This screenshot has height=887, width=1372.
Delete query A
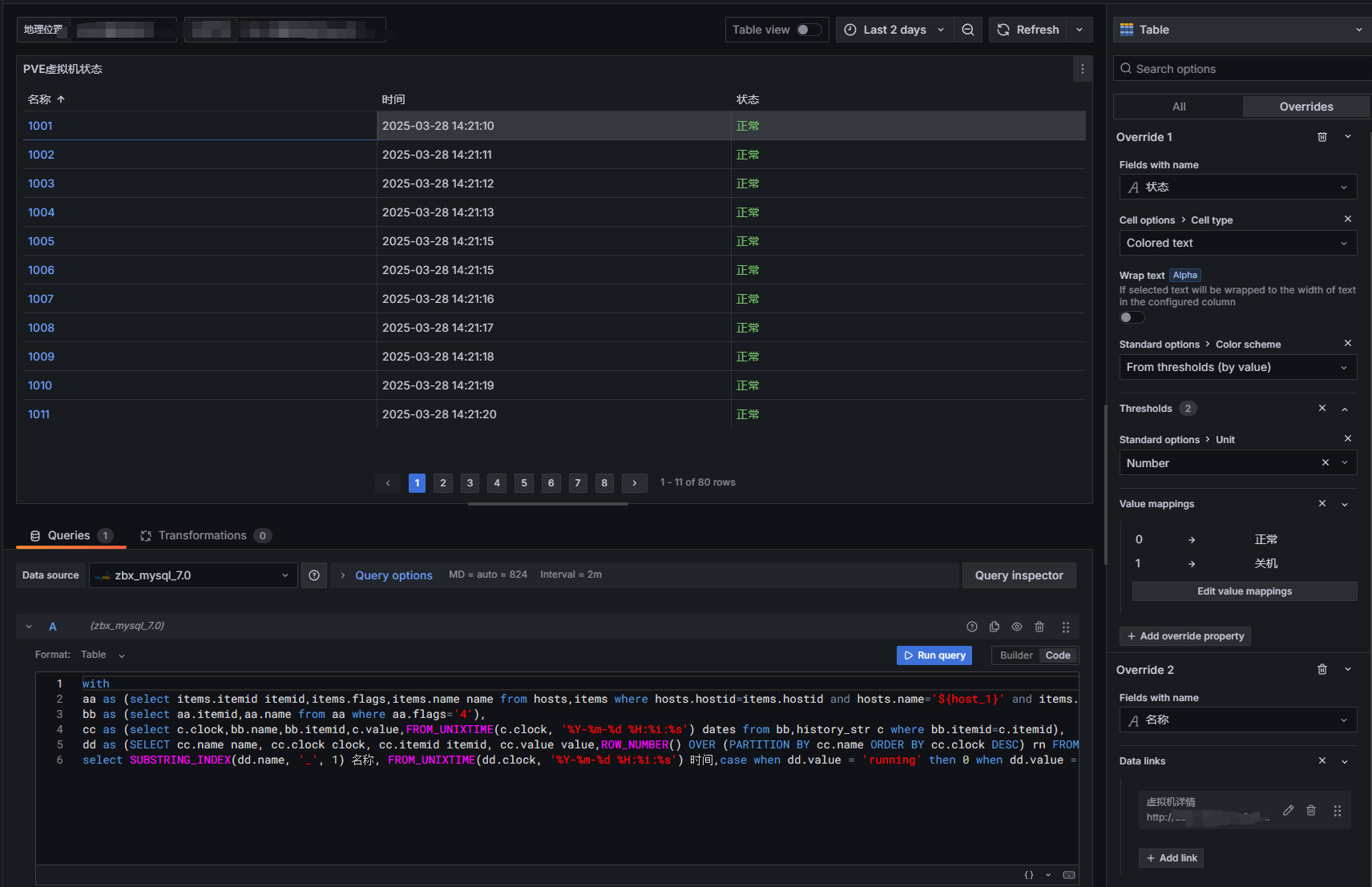point(1039,627)
